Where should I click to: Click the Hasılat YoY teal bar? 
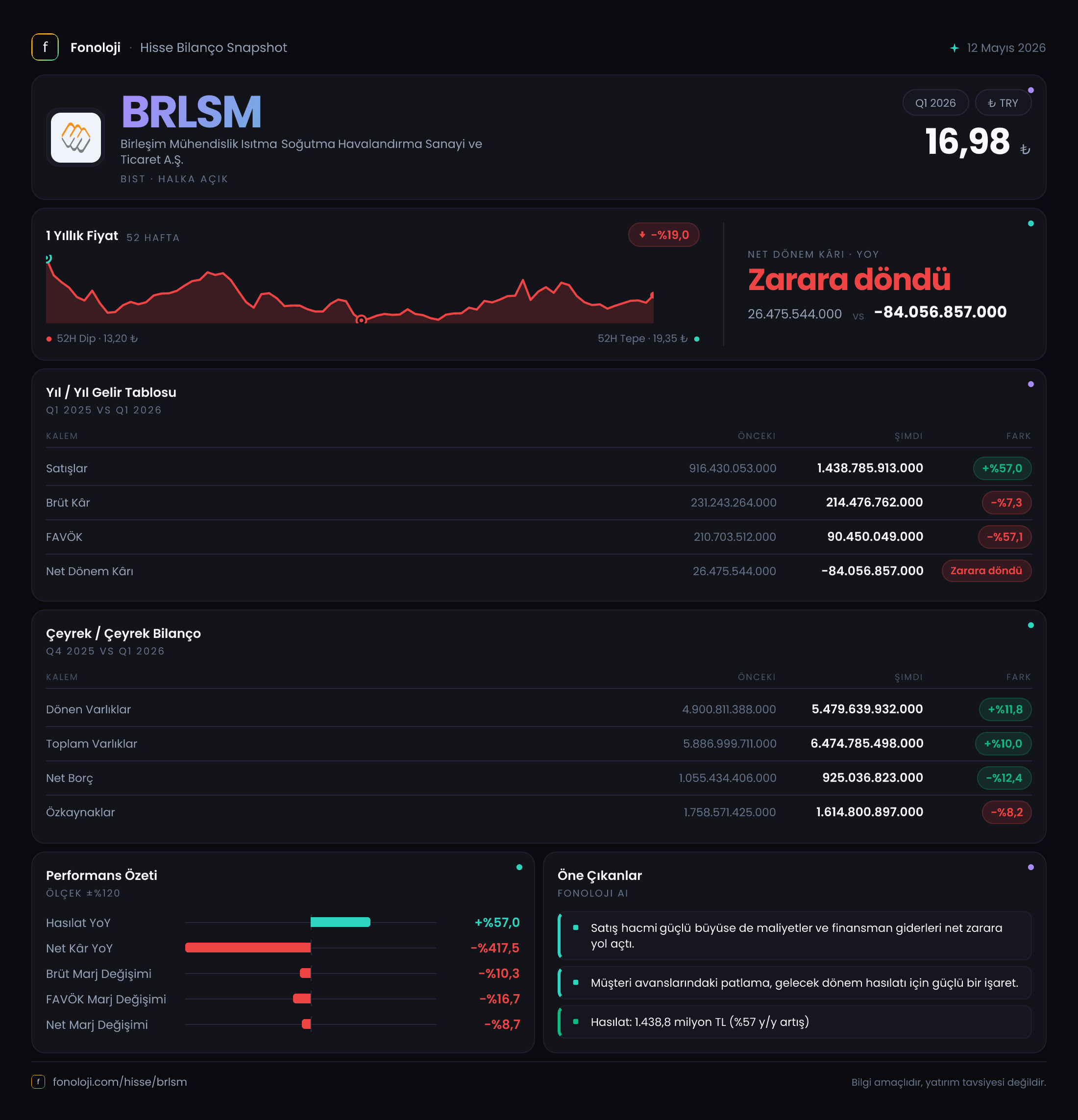click(x=340, y=922)
